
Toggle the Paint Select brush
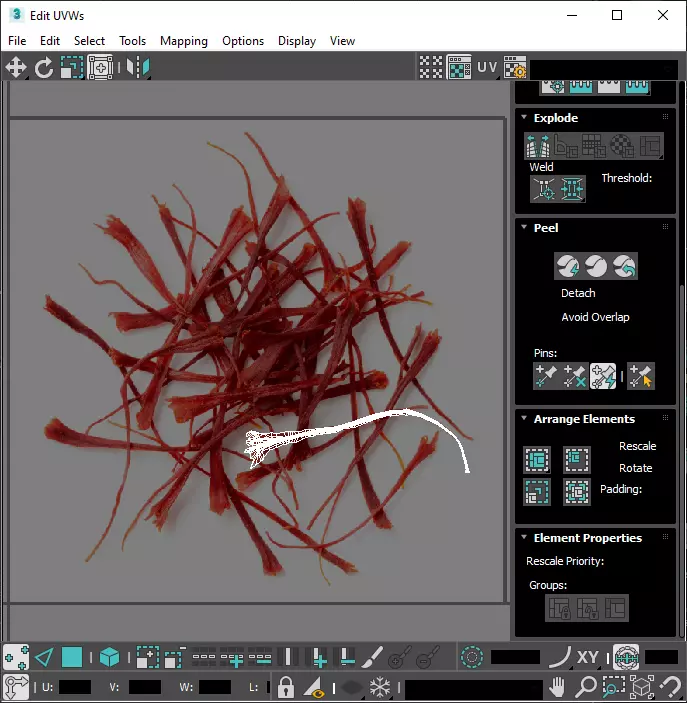(x=372, y=658)
